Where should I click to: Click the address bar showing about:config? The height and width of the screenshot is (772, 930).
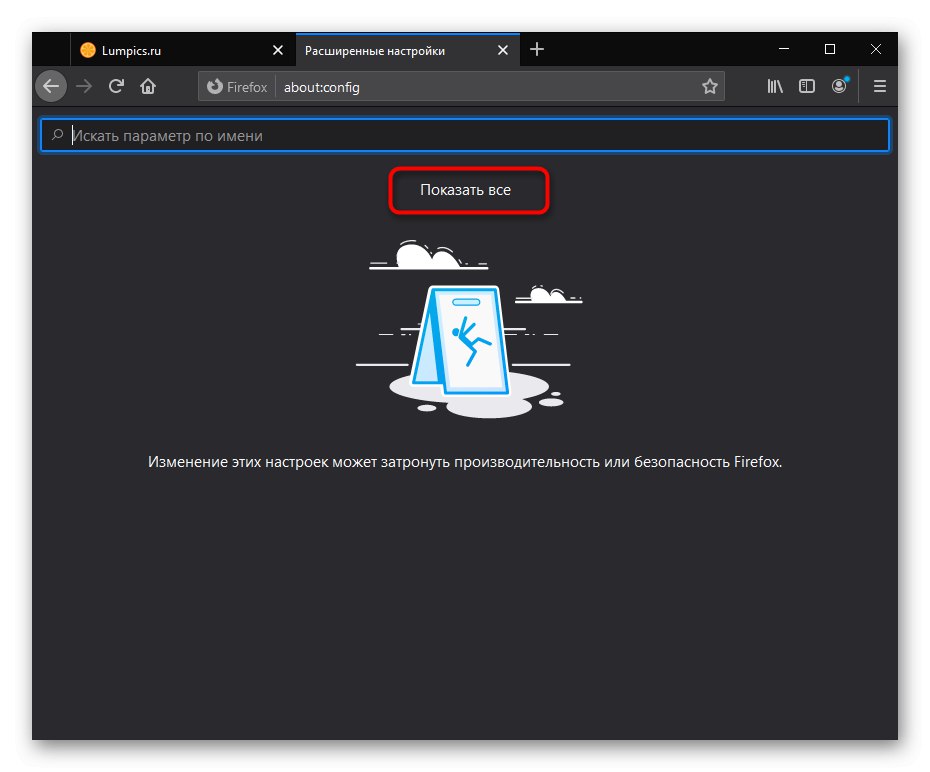[x=450, y=87]
